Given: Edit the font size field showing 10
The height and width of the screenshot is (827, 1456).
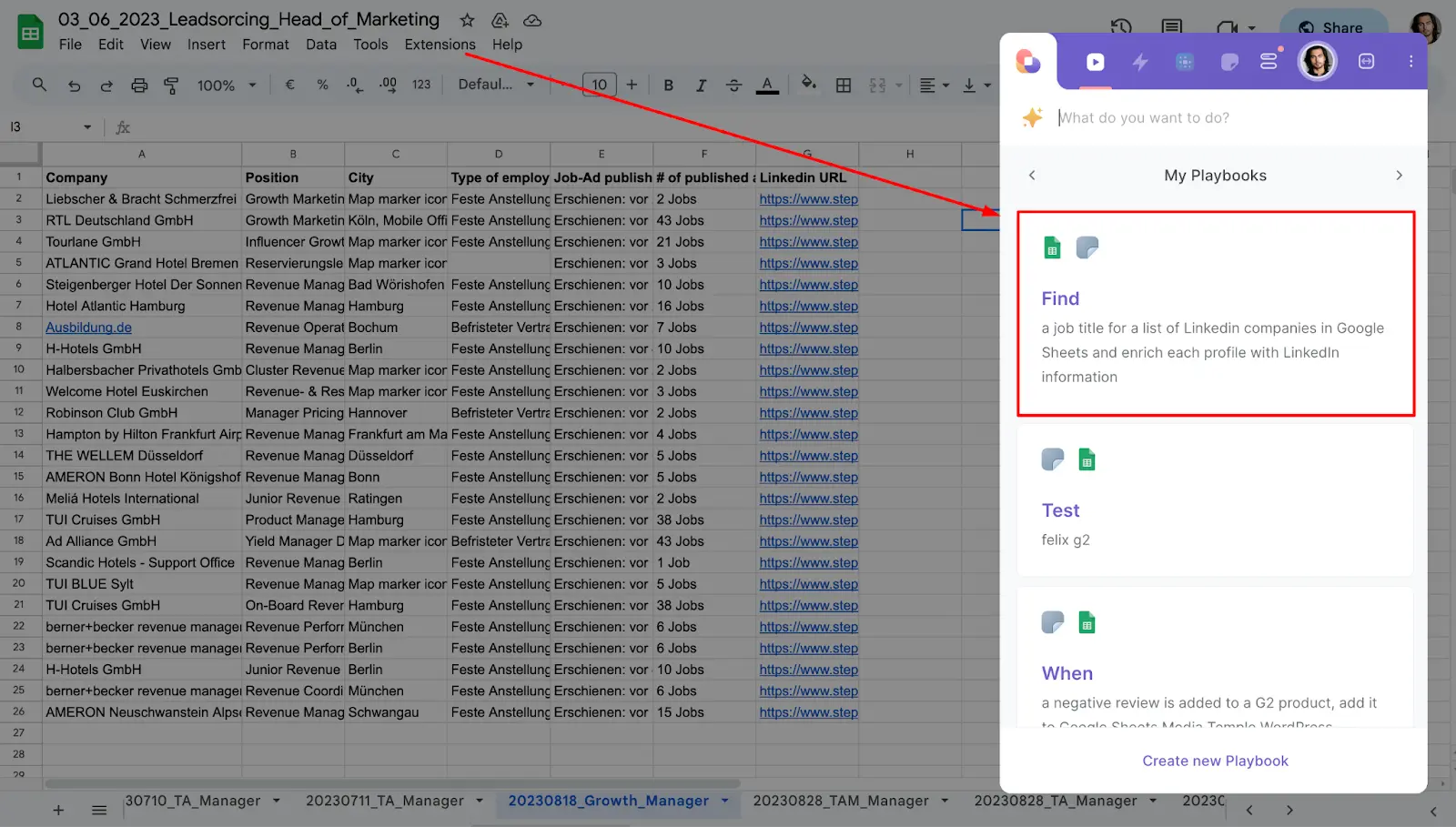Looking at the screenshot, I should (x=599, y=85).
